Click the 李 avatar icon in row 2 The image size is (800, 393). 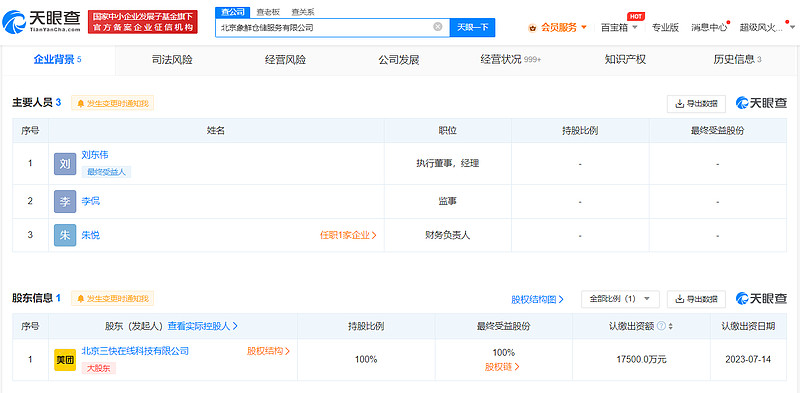point(65,201)
